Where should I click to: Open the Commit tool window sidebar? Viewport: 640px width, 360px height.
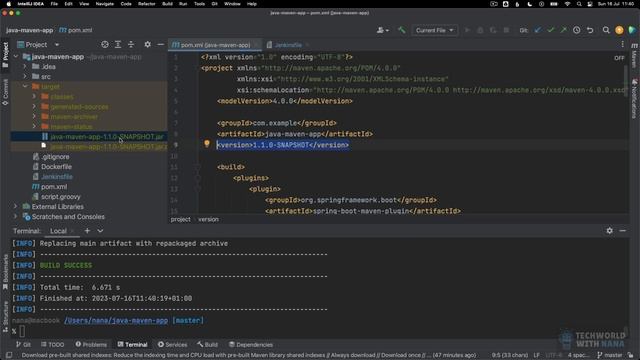(x=5, y=92)
